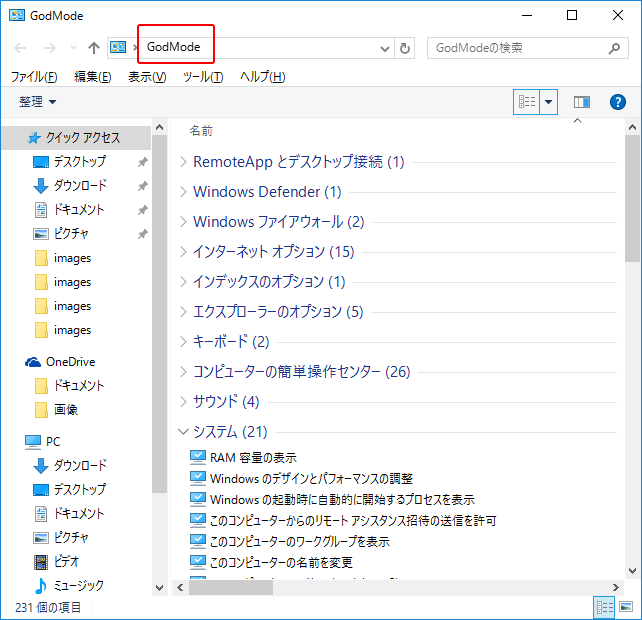Expand the インデックスのオプション group

183,282
